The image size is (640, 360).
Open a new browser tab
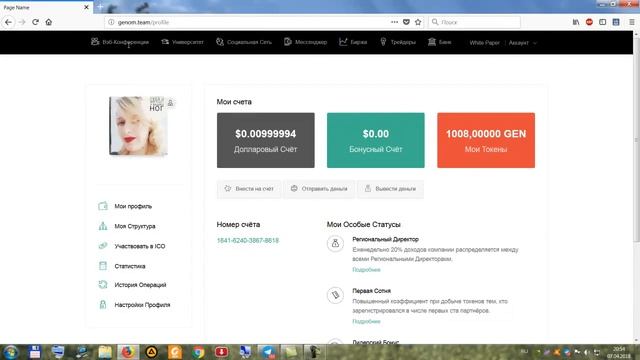100,7
